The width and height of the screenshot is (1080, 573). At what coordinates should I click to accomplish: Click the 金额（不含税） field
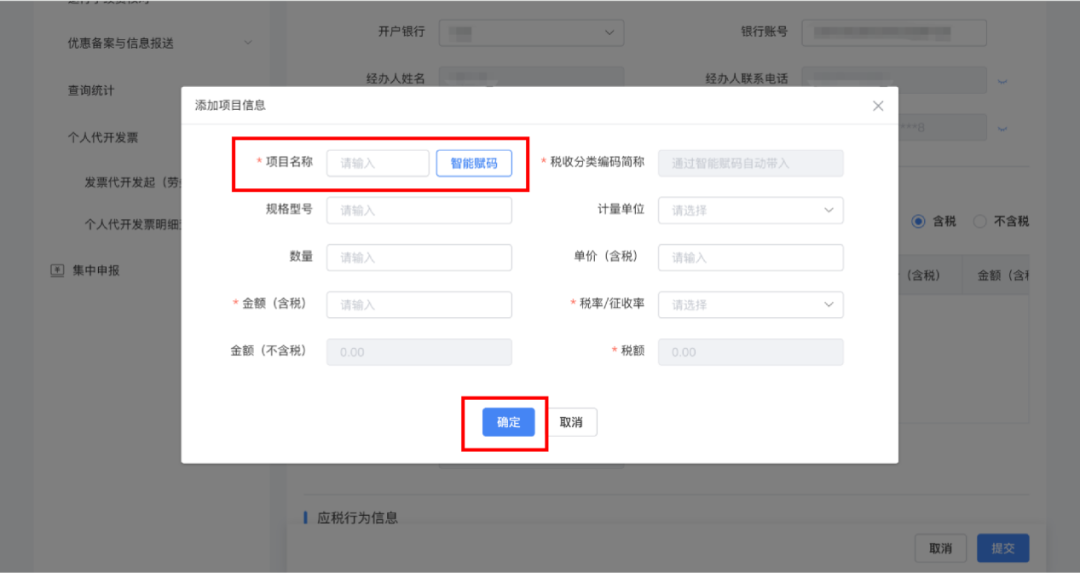coord(419,352)
